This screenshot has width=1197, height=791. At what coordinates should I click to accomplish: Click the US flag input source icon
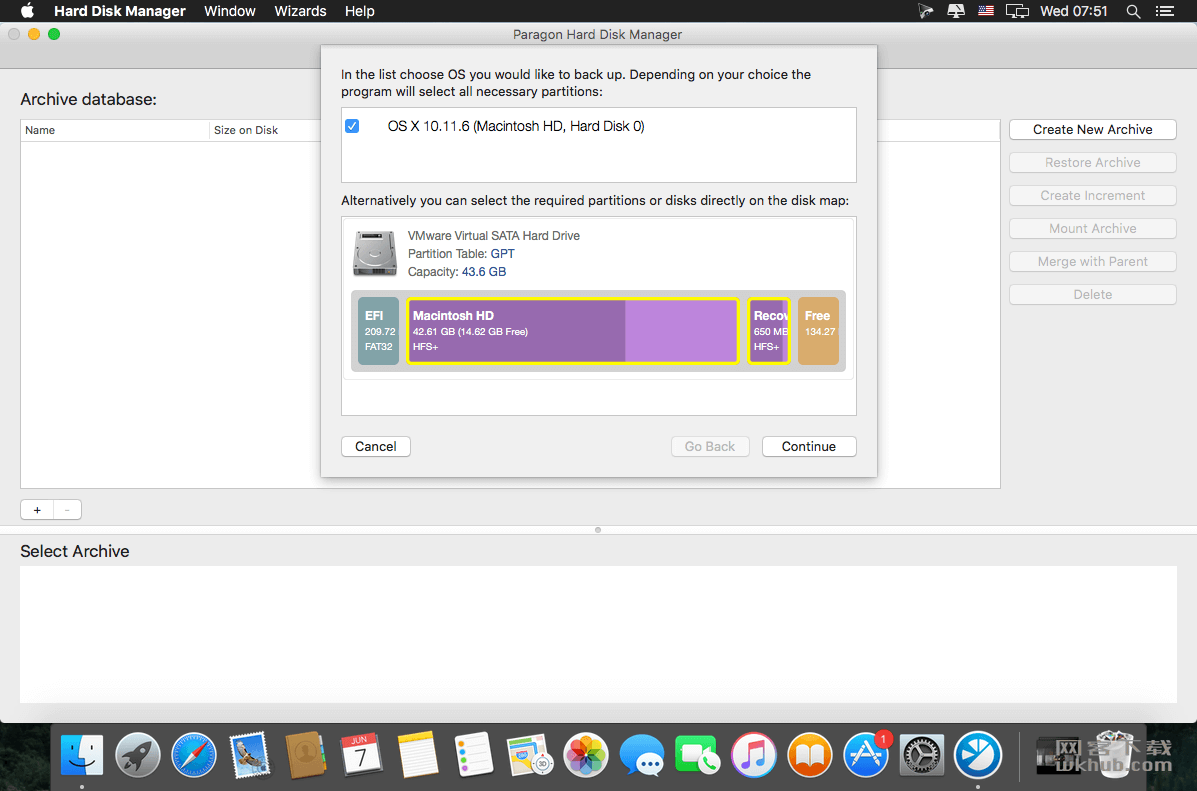tap(986, 11)
